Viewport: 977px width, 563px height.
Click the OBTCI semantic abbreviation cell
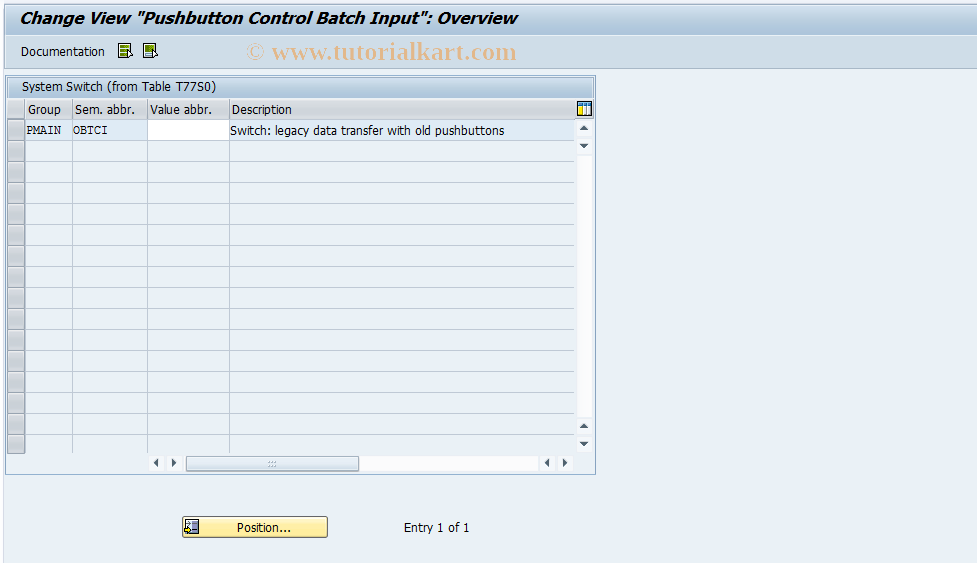(x=110, y=130)
